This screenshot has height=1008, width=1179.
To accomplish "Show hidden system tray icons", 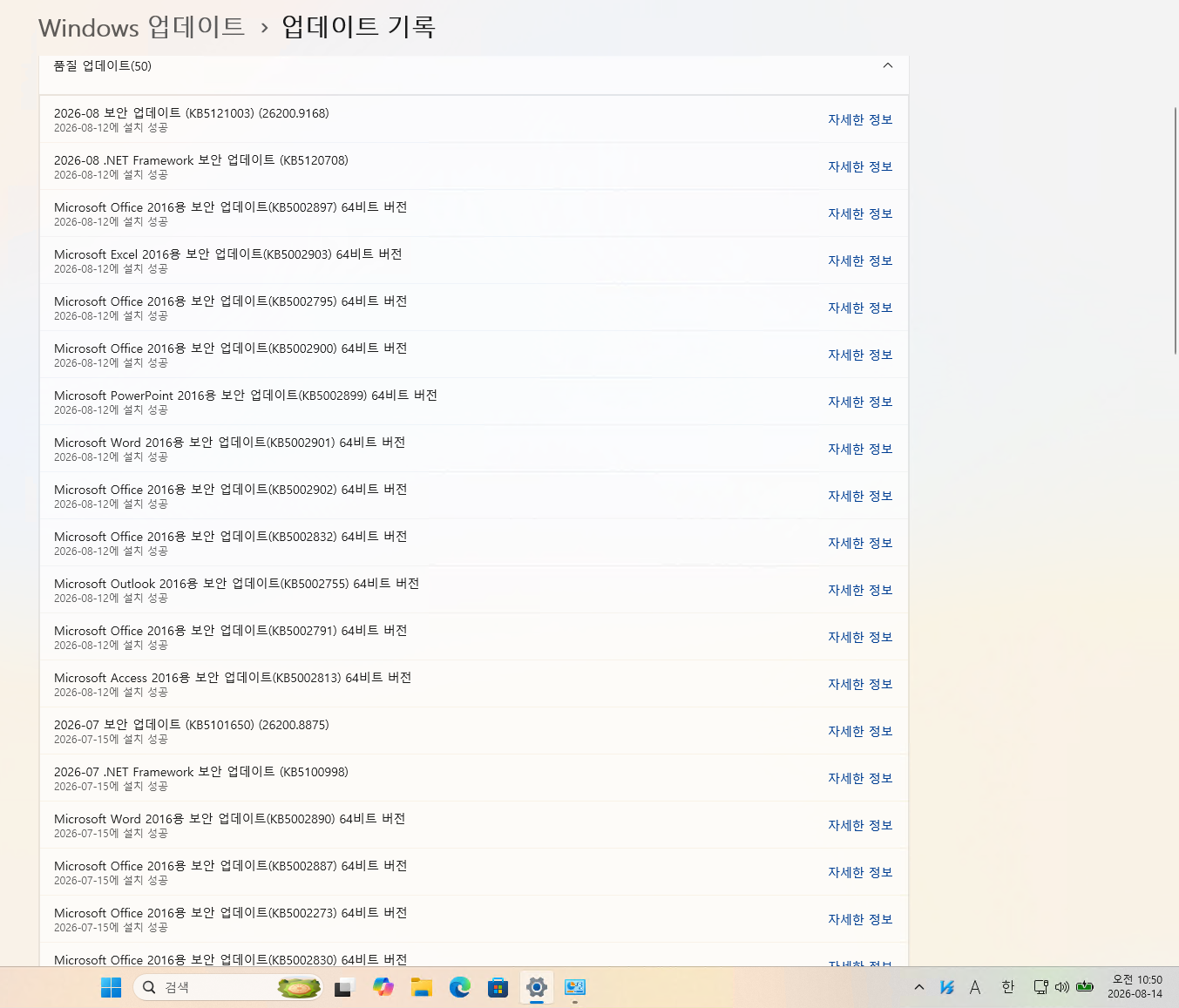I will [919, 987].
